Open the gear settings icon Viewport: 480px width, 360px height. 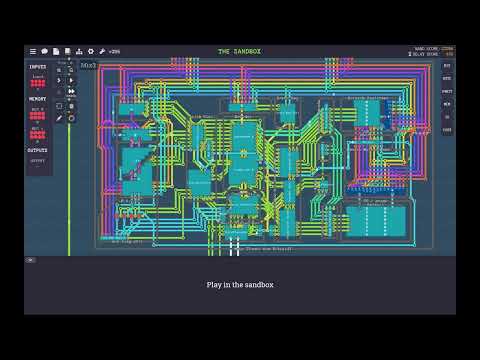coord(91,51)
